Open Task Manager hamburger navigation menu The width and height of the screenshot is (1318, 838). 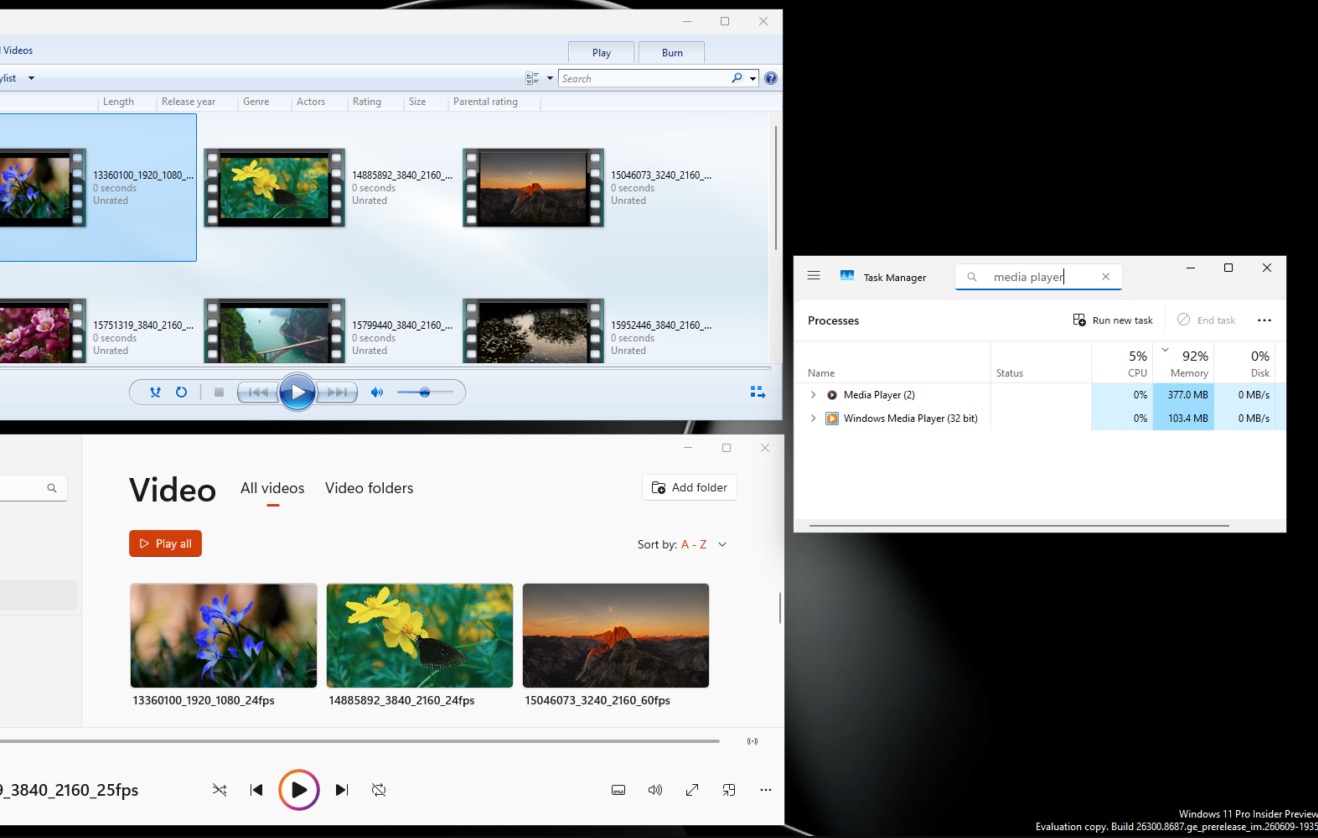814,276
